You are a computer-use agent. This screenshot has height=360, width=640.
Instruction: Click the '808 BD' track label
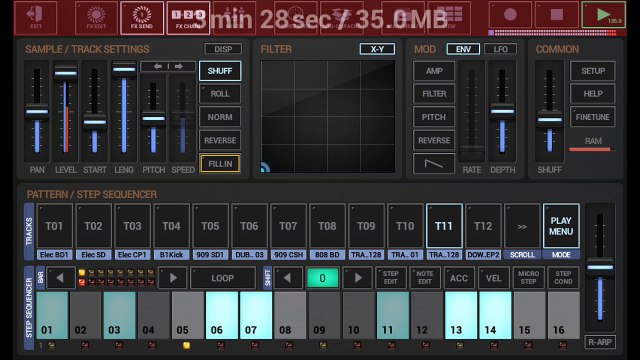click(x=327, y=255)
